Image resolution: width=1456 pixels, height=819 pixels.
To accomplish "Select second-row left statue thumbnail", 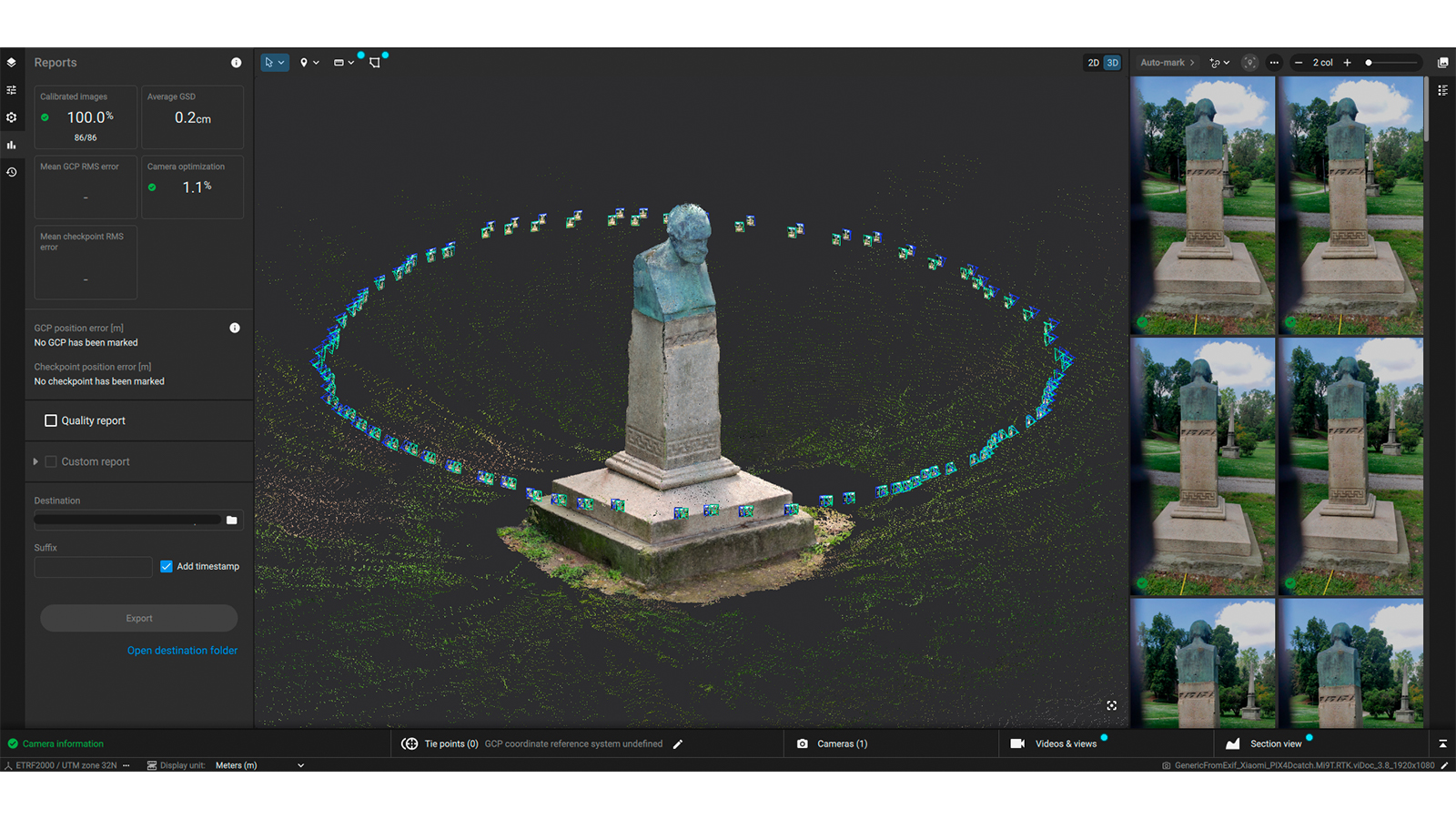I will tap(1203, 467).
